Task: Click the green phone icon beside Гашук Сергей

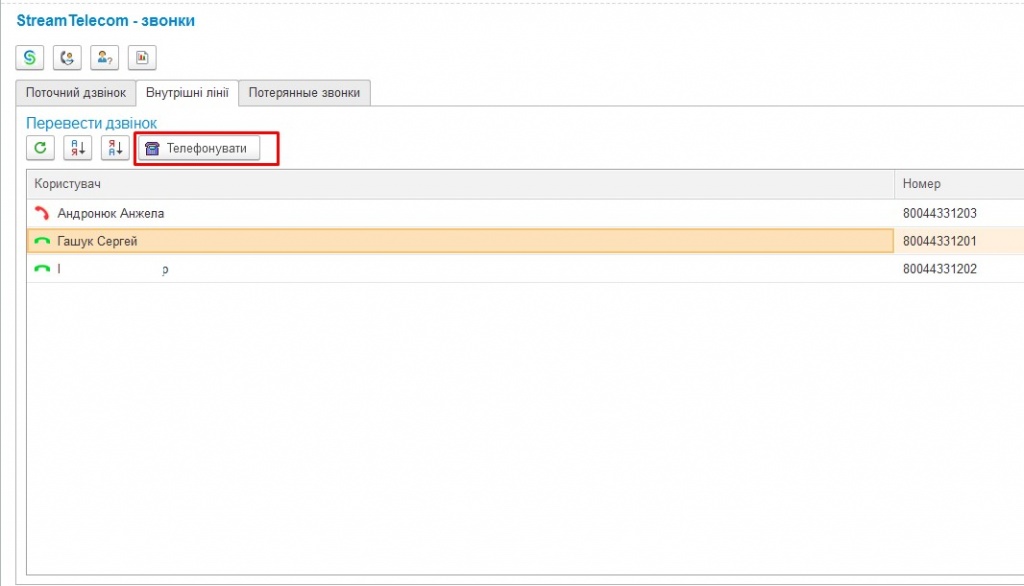Action: 42,241
